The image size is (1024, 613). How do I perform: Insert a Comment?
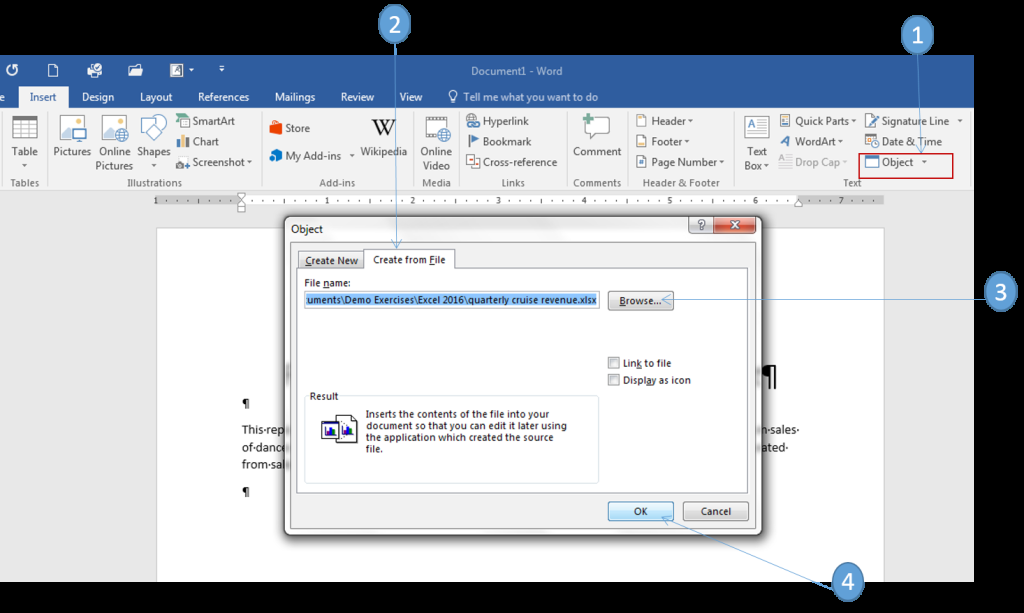[596, 140]
